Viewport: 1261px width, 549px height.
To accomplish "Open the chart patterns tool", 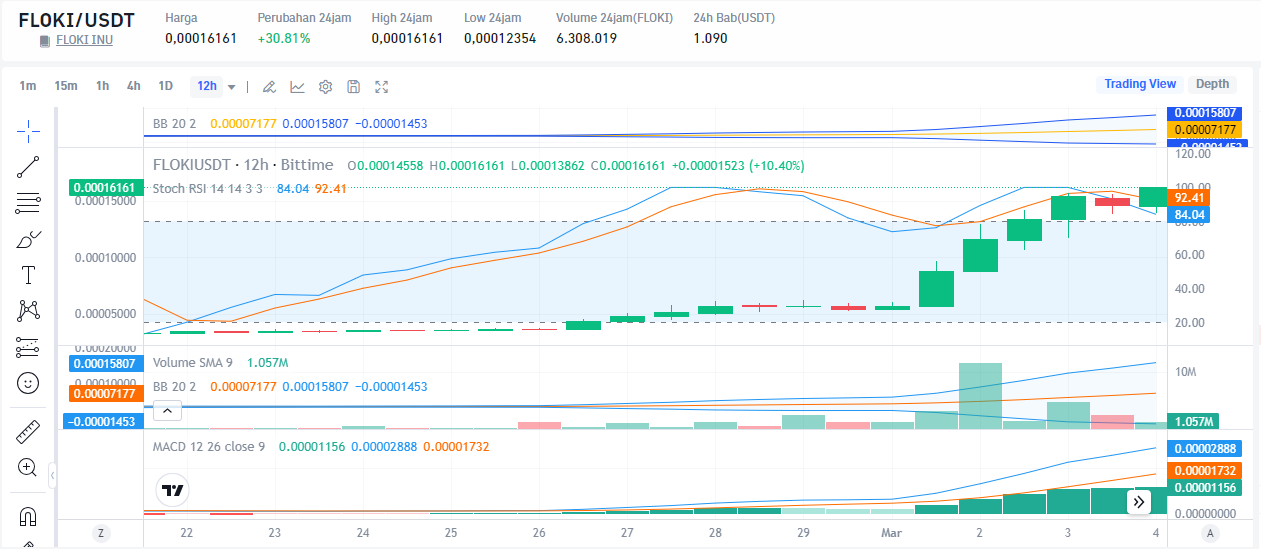I will tap(28, 311).
